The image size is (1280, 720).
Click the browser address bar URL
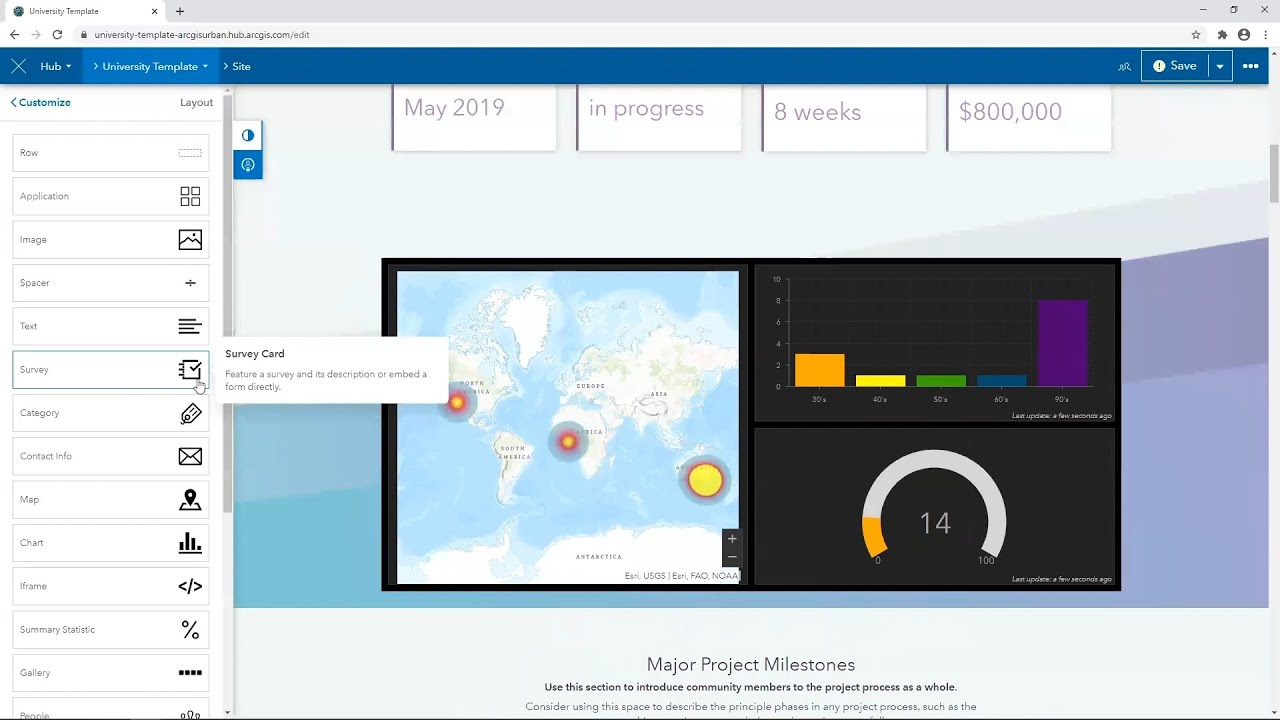pyautogui.click(x=201, y=34)
